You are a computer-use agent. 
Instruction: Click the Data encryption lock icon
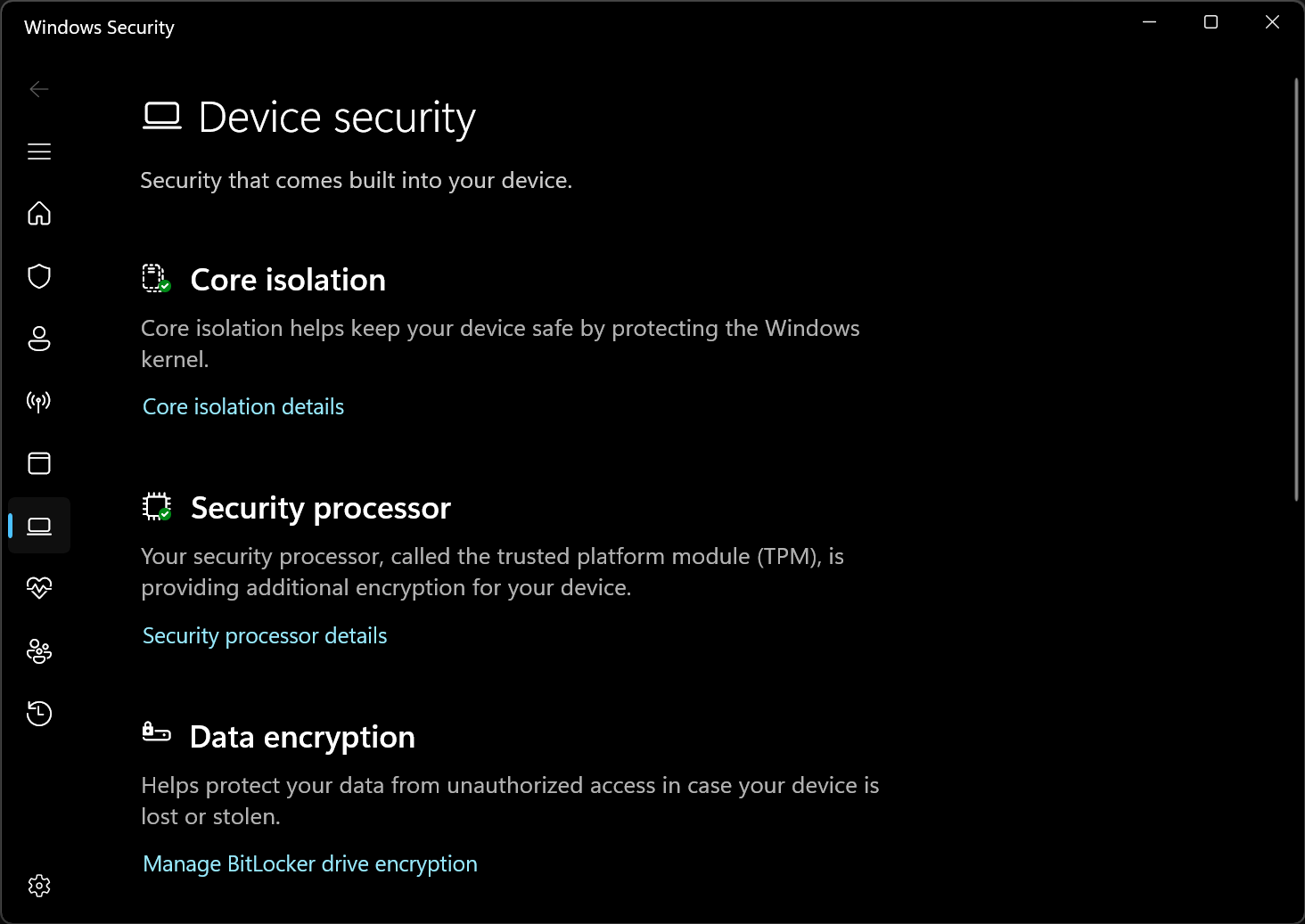156,732
